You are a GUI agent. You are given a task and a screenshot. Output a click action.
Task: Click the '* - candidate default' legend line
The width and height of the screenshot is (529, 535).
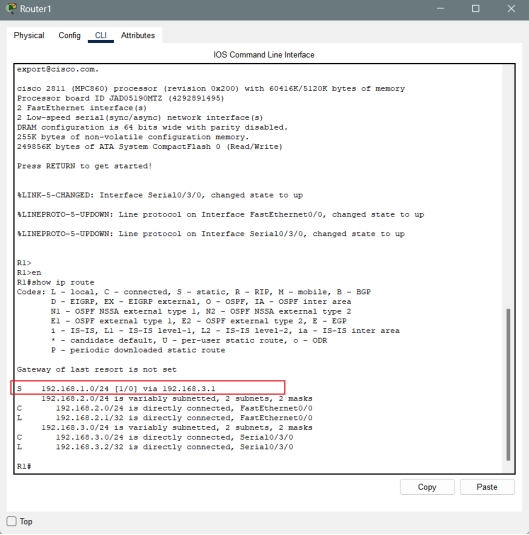click(x=189, y=341)
